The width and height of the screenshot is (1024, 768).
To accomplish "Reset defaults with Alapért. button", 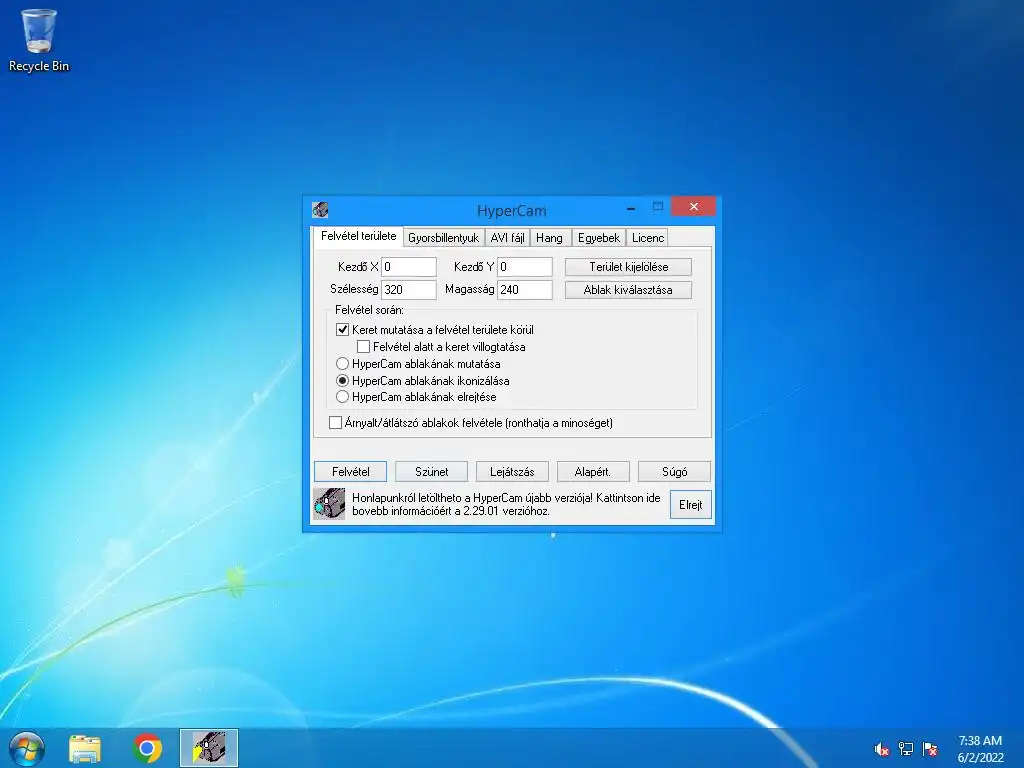I will [x=593, y=472].
